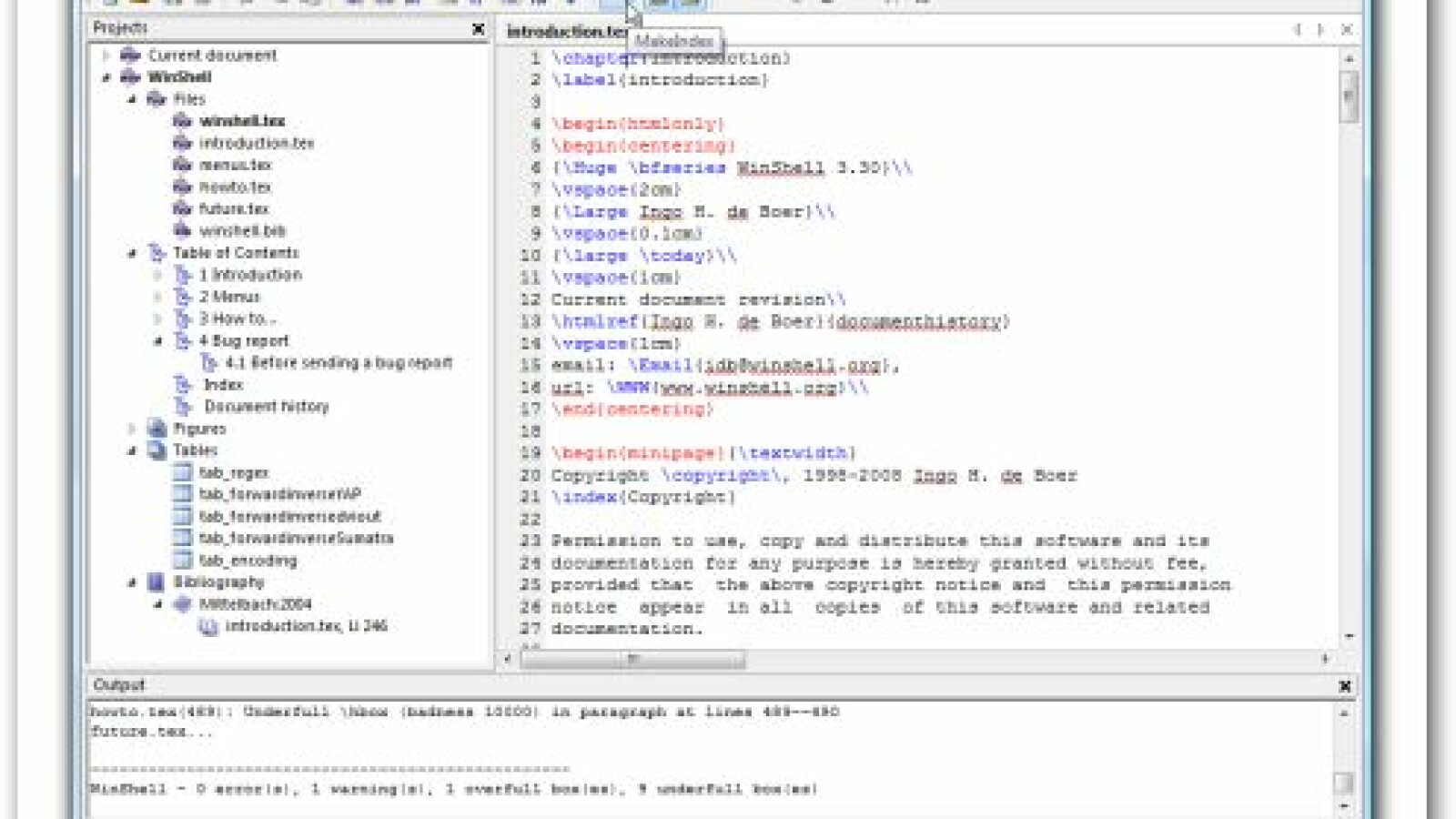Click the '\index{Copyright}' line
This screenshot has width=1456, height=819.
tap(643, 497)
